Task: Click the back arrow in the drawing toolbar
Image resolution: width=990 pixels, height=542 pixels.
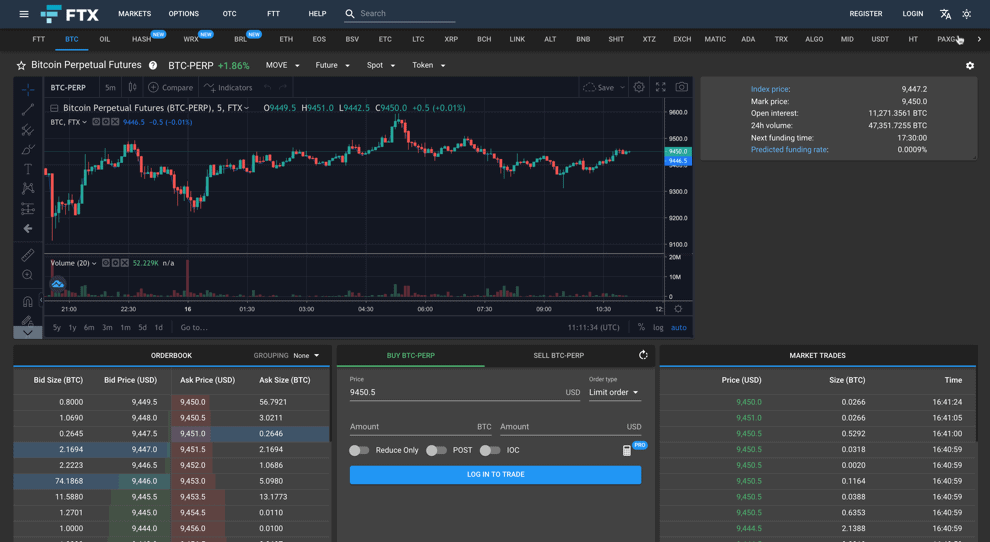Action: point(28,229)
